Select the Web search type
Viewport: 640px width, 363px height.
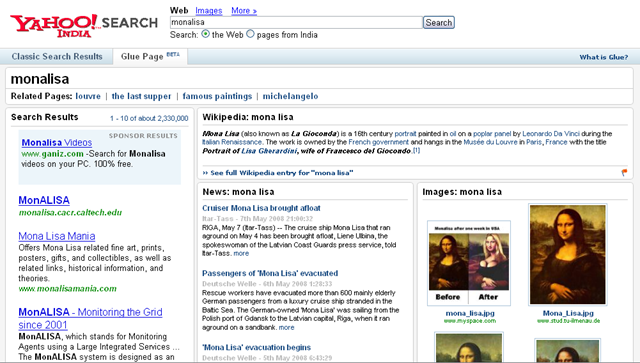coord(179,11)
